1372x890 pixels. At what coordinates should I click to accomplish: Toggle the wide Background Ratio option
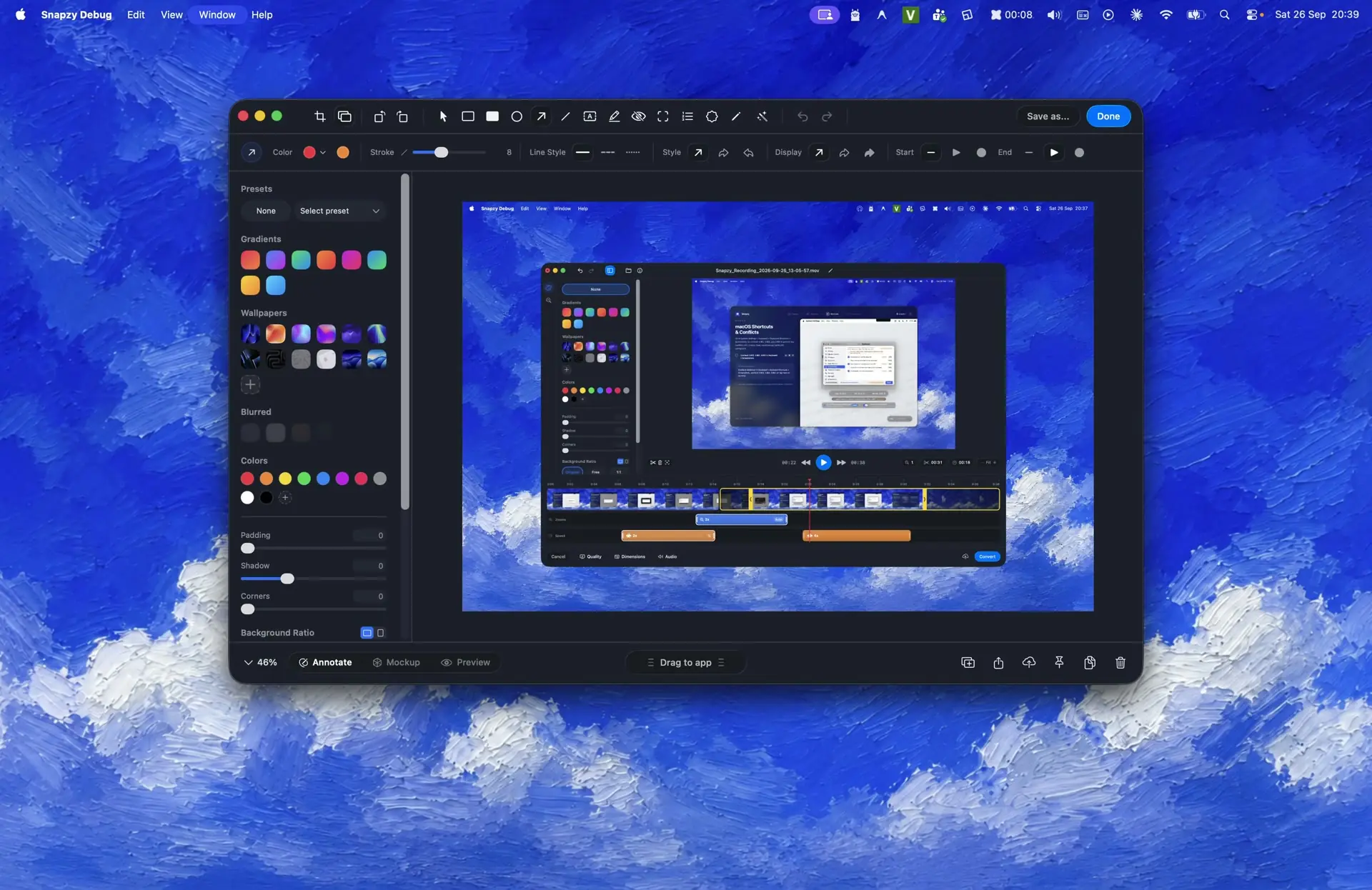pos(367,633)
